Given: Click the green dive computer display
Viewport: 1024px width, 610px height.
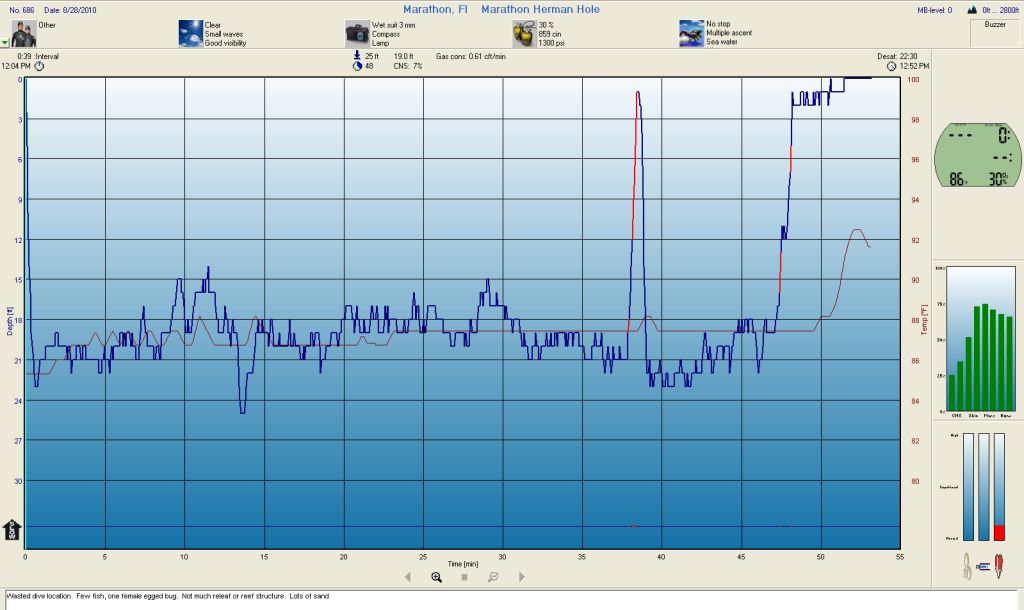Looking at the screenshot, I should point(978,155).
